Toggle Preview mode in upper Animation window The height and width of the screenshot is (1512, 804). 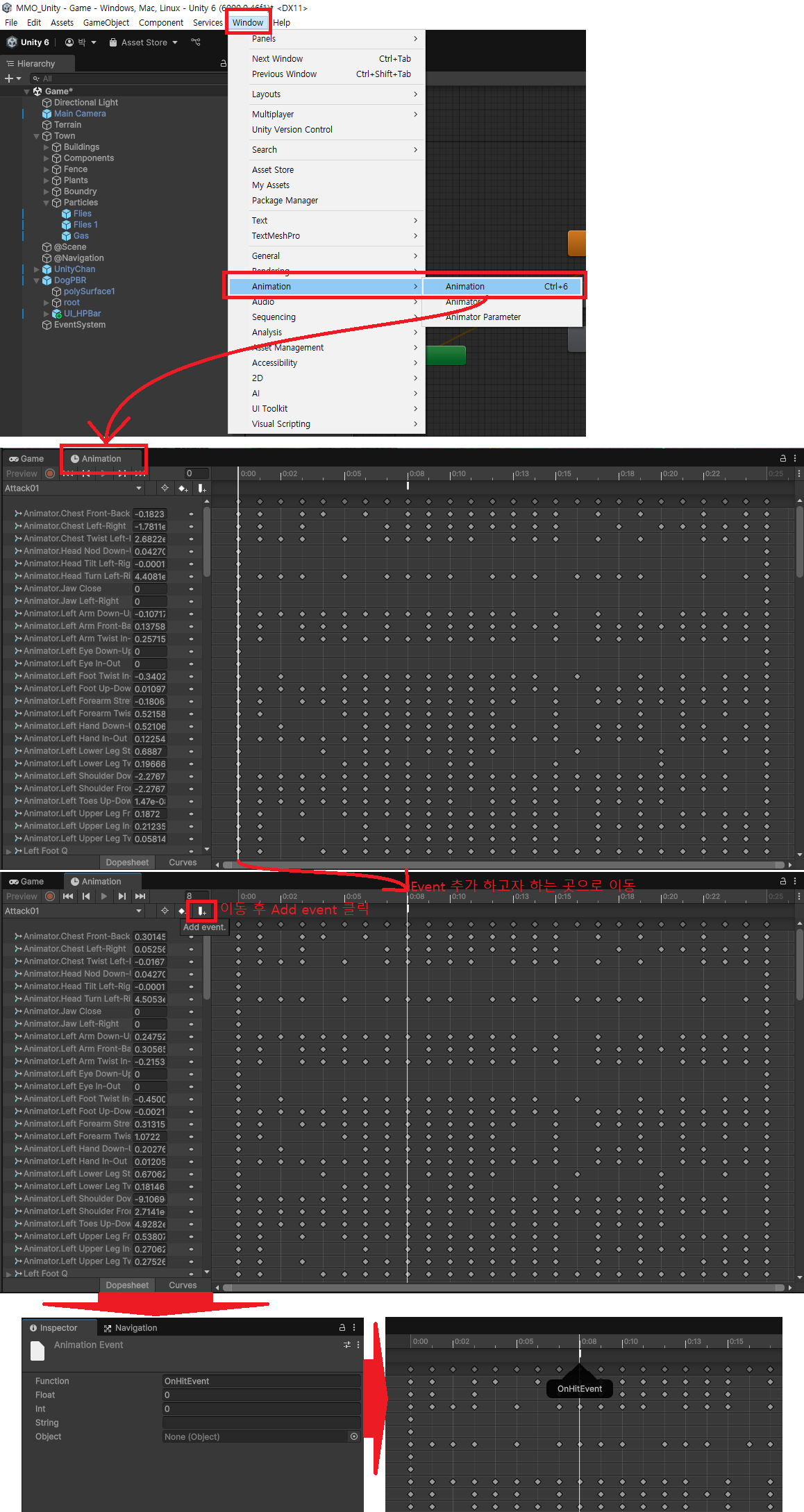point(22,473)
